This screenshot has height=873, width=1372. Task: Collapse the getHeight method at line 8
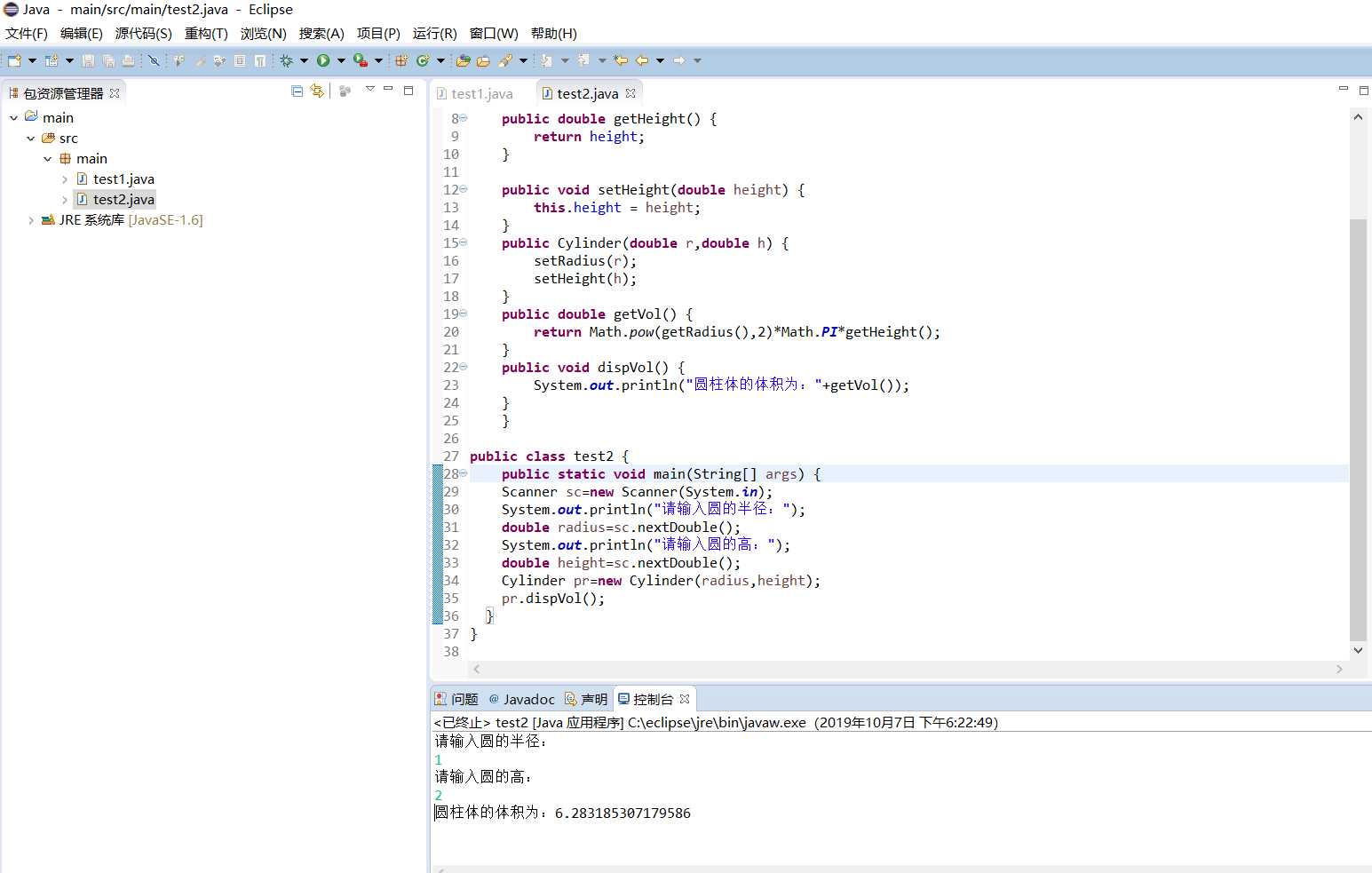tap(464, 118)
